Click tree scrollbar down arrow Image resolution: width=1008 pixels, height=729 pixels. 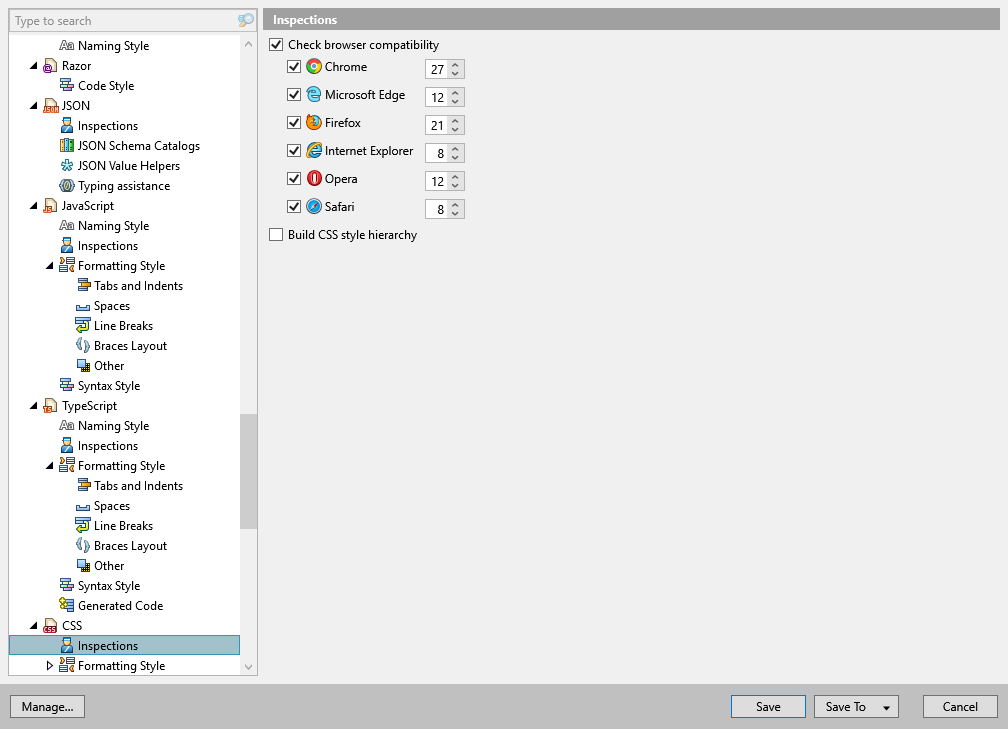[x=248, y=667]
